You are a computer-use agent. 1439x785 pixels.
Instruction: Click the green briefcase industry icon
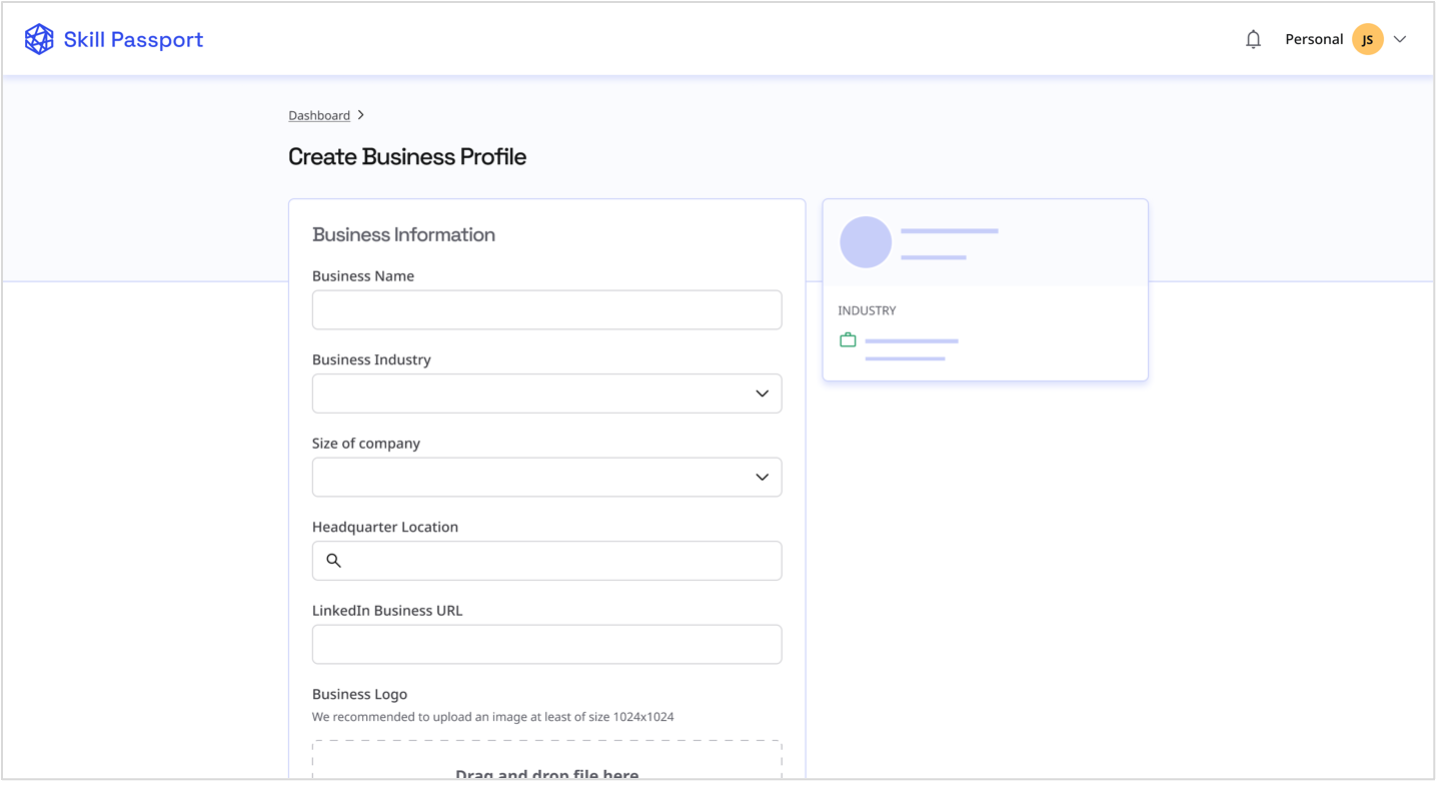(x=848, y=340)
